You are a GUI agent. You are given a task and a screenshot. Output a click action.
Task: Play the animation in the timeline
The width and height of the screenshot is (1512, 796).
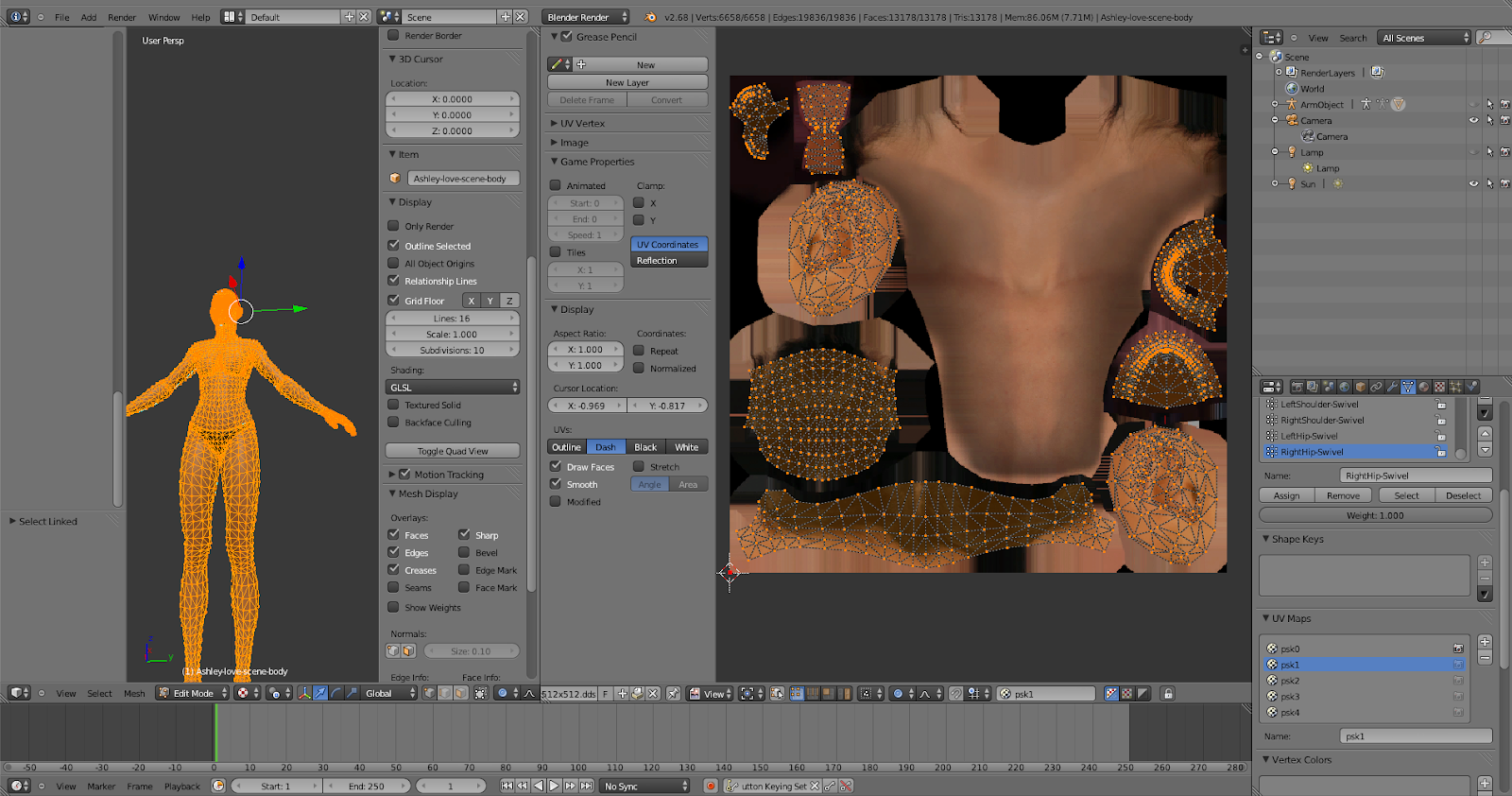coord(555,786)
